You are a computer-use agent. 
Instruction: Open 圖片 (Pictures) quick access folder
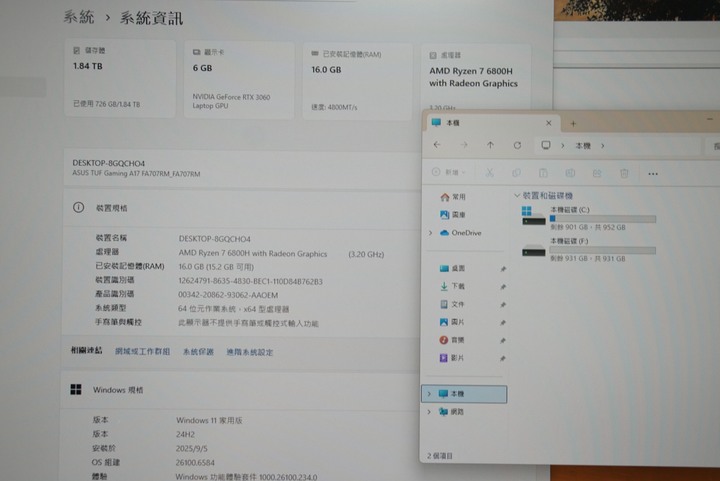pos(452,322)
